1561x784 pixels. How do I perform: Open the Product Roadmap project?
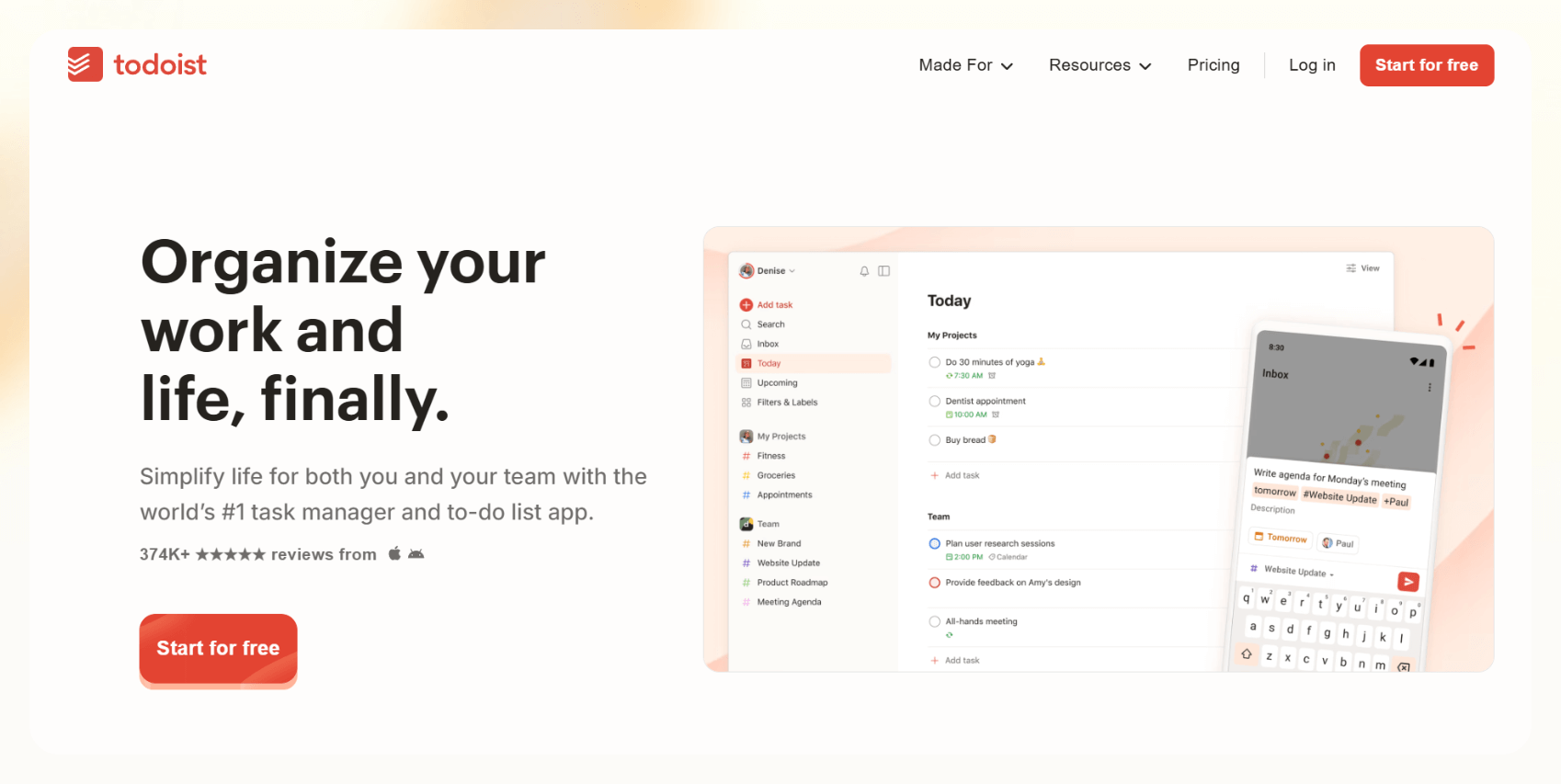[x=792, y=582]
